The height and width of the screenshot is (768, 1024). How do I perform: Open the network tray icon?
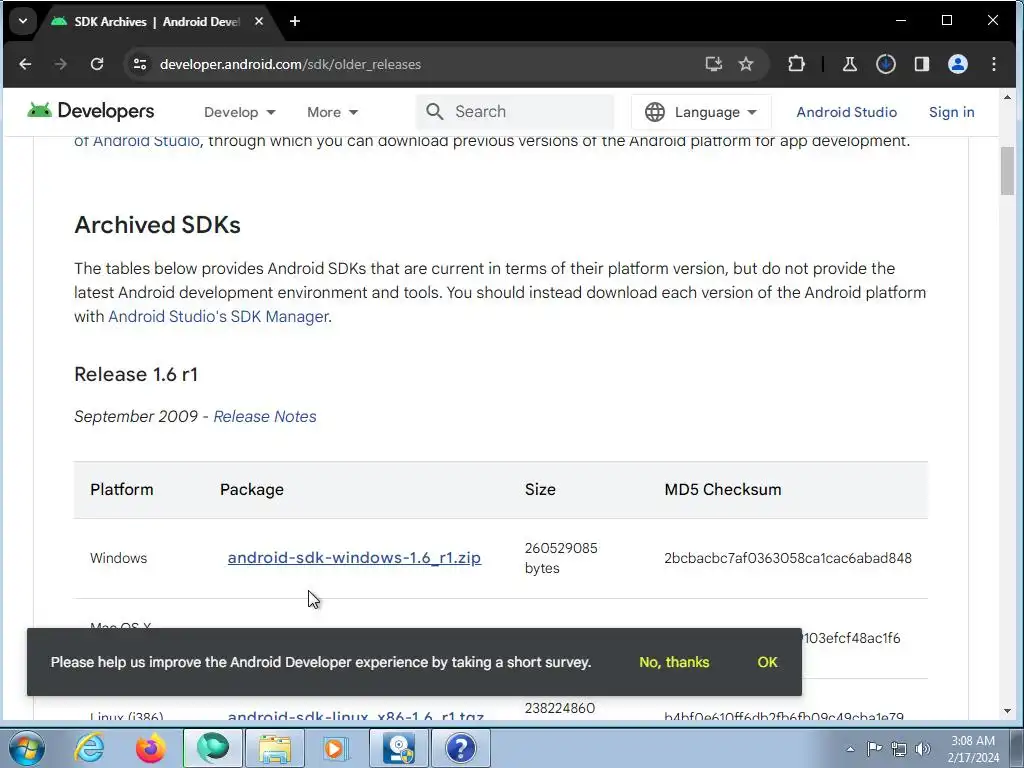[899, 749]
